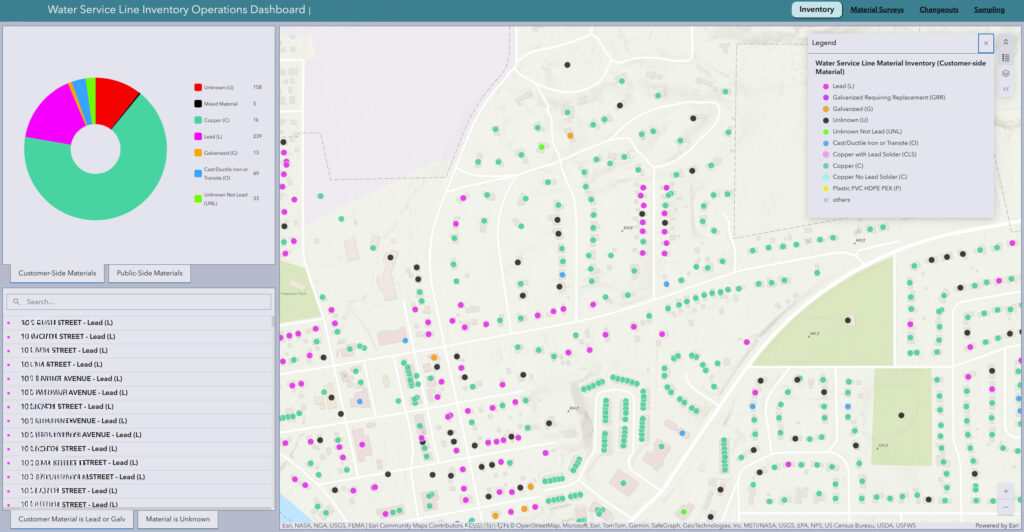Show Customer-Side Materials chart

tap(57, 273)
